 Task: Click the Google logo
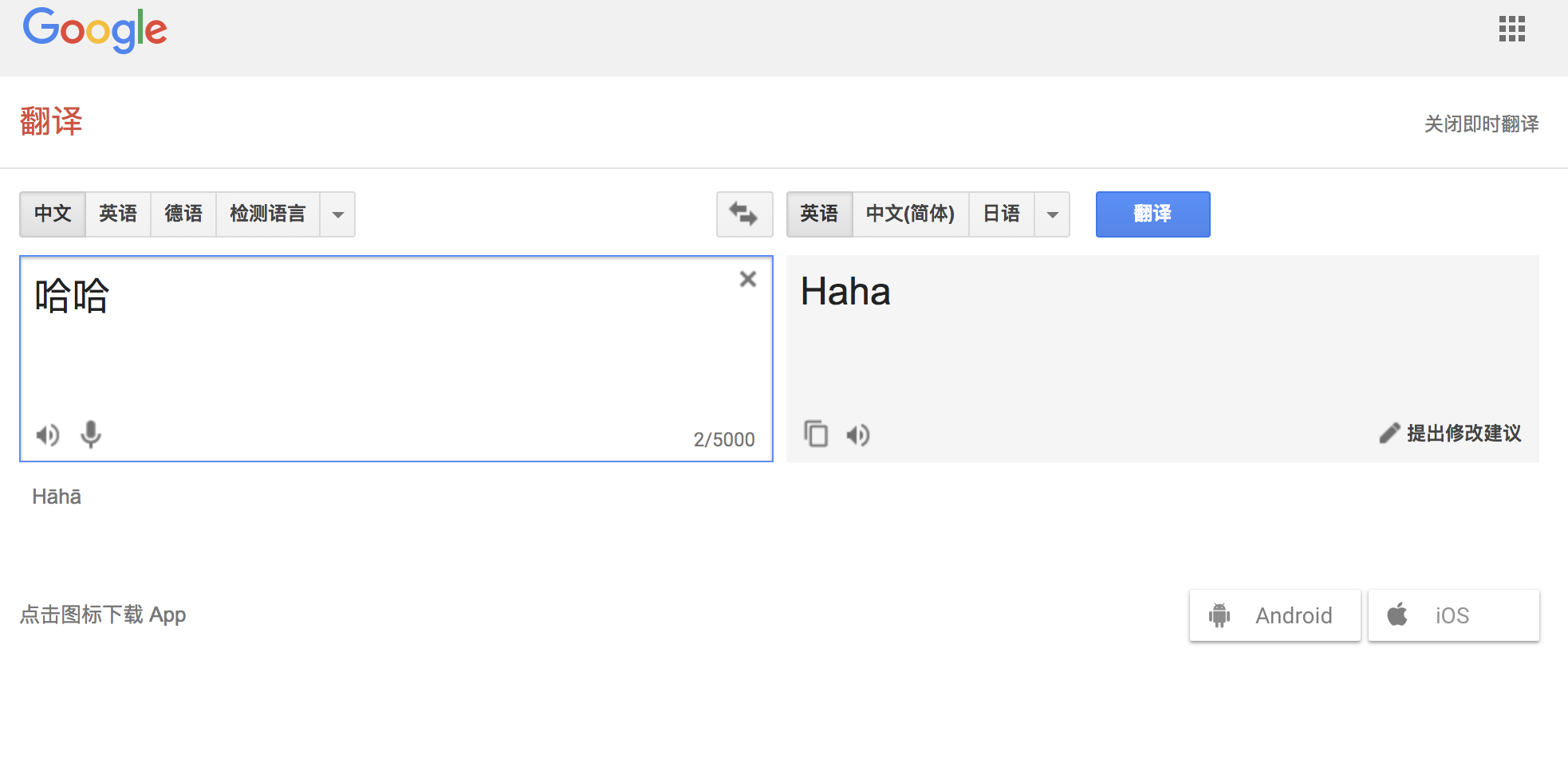[95, 30]
